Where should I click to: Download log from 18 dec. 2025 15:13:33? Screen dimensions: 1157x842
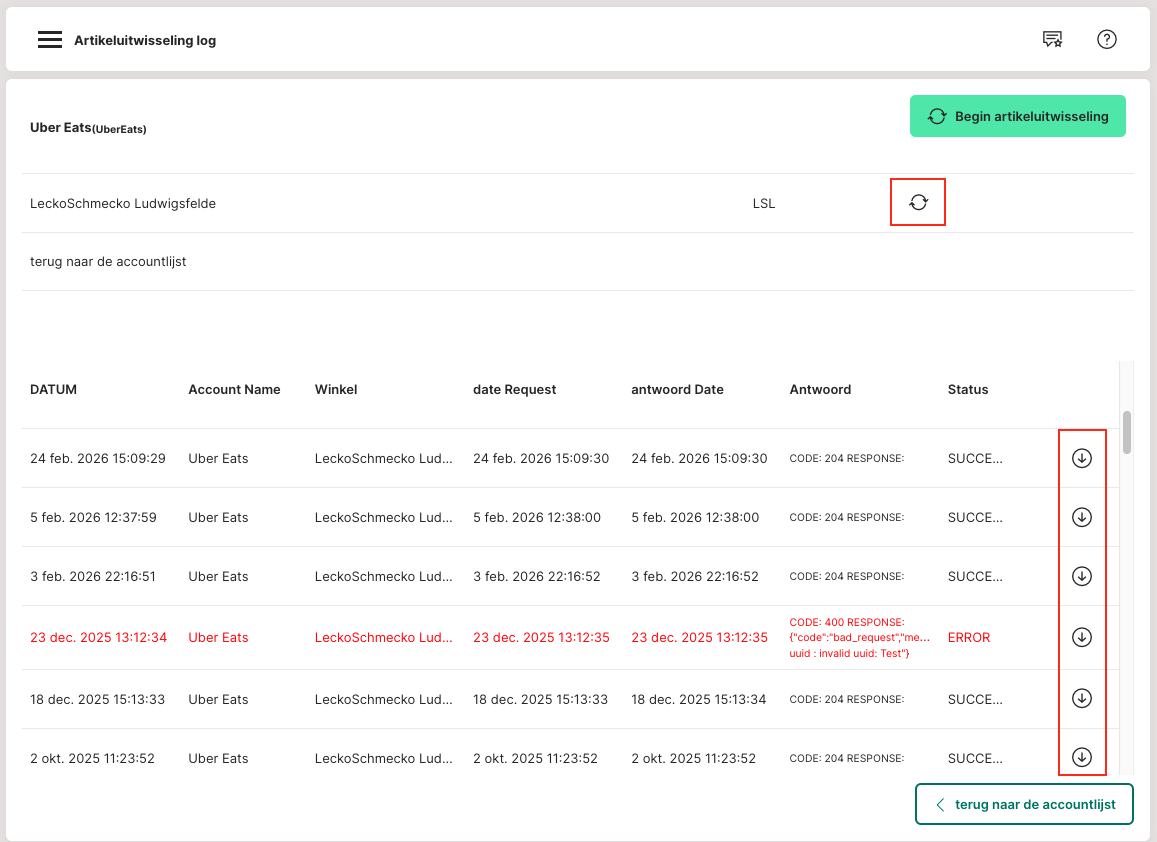(1081, 698)
